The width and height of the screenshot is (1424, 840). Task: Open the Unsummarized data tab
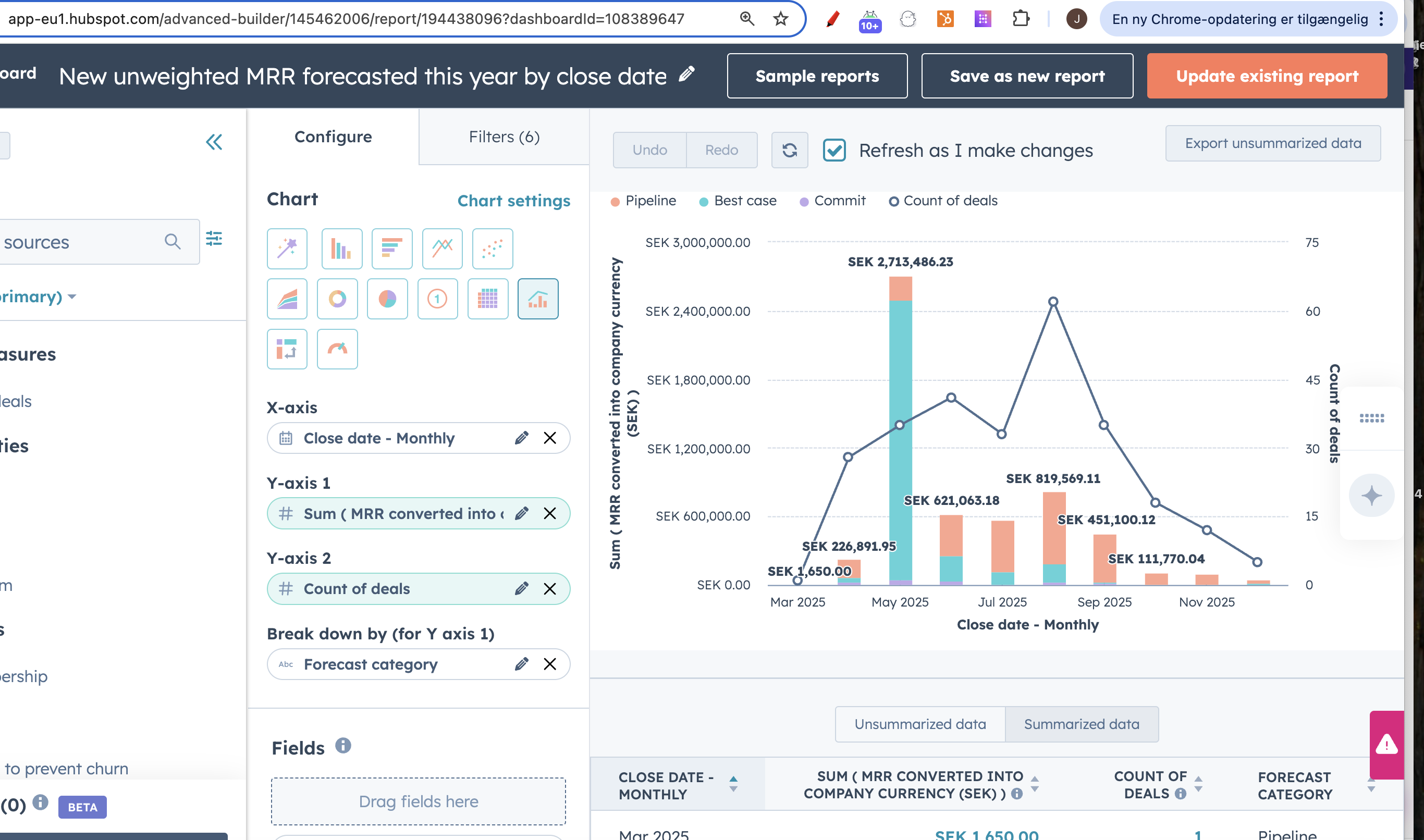click(x=919, y=724)
